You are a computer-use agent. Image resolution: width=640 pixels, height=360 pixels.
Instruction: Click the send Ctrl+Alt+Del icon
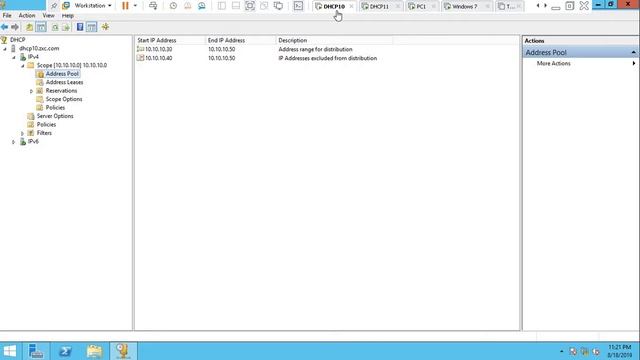click(153, 6)
